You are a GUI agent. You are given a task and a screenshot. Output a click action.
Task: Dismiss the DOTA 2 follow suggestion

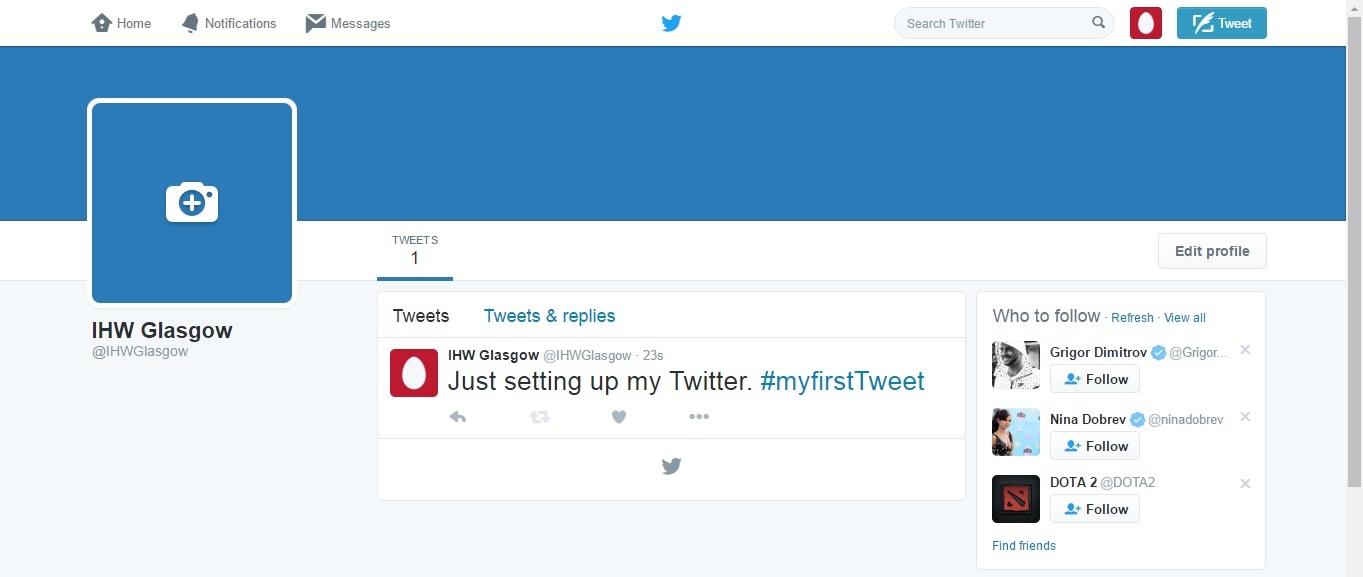(1245, 483)
